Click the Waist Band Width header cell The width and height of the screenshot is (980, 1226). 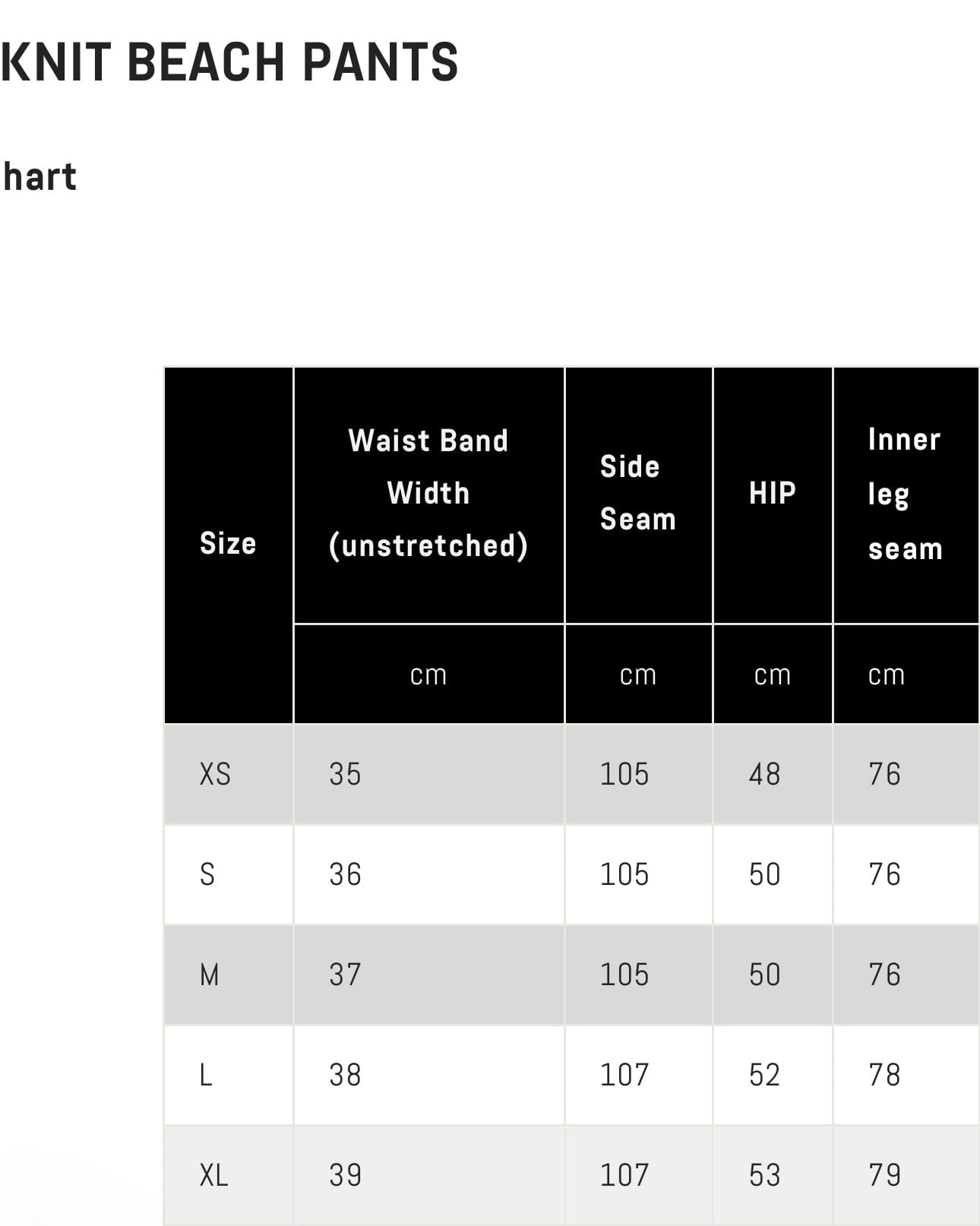point(428,493)
